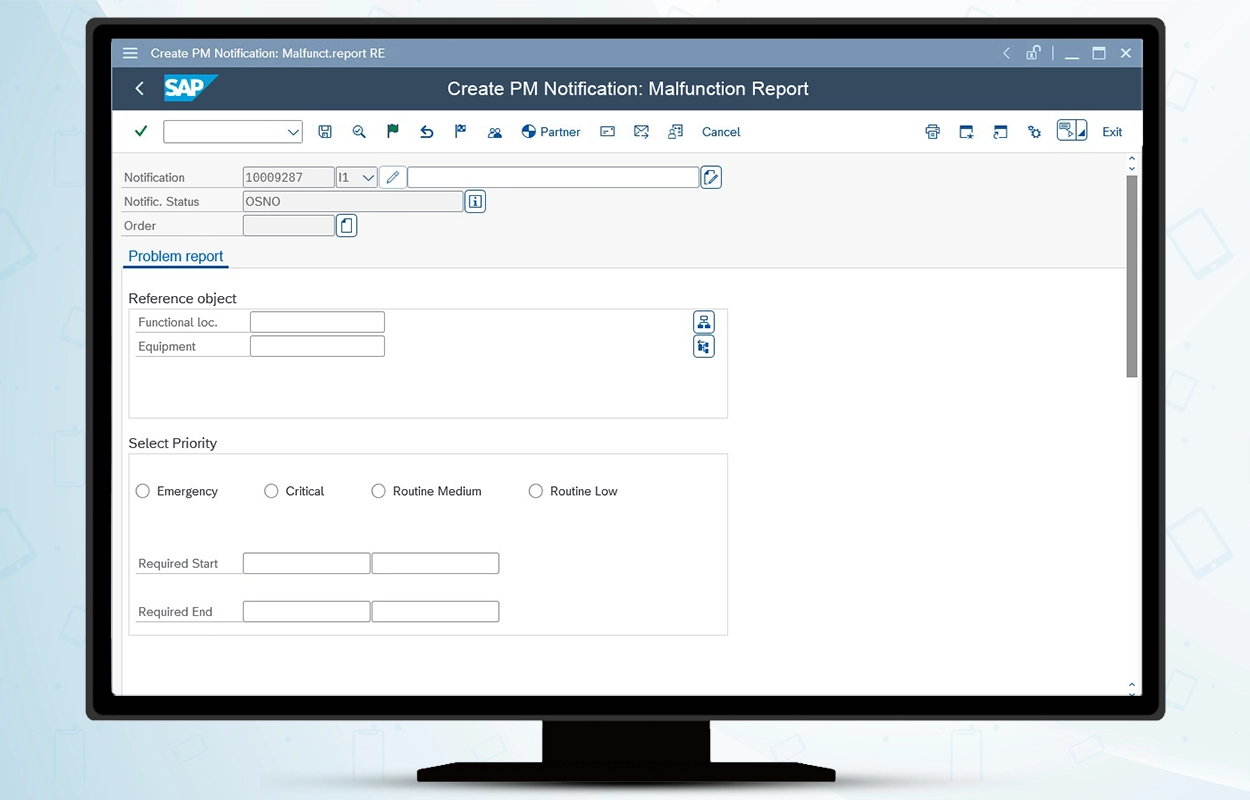The image size is (1250, 800).
Task: Go back using the arrow beside SAP logo
Action: tap(139, 89)
